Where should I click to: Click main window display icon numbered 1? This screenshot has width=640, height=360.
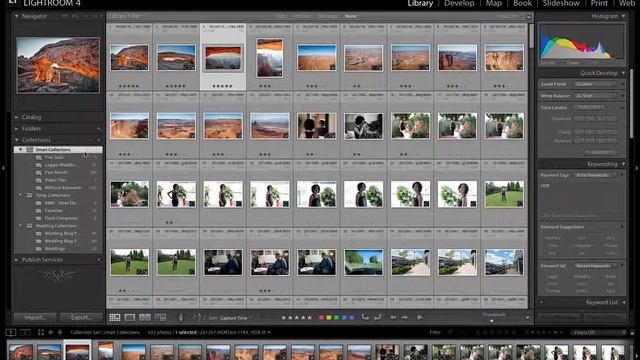pos(11,333)
